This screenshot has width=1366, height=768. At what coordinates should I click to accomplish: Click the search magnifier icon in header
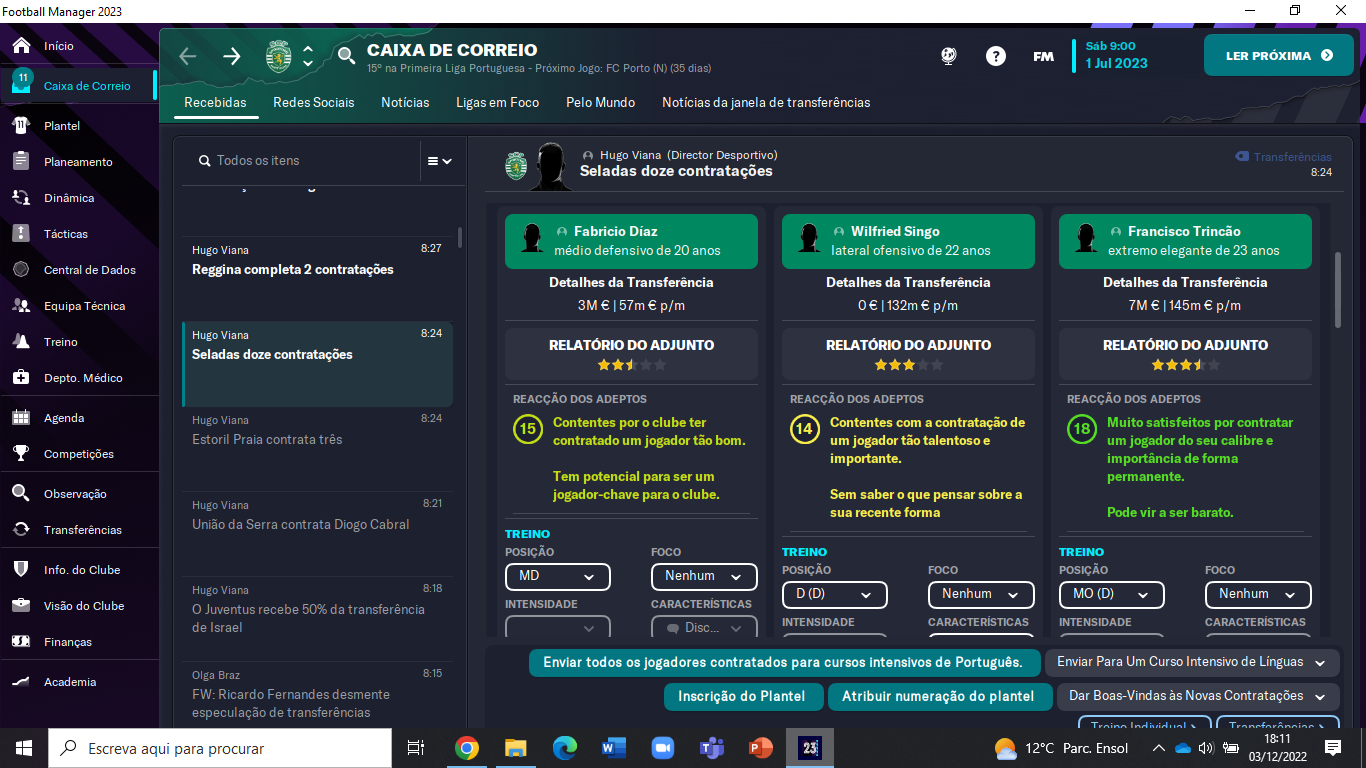[x=346, y=56]
